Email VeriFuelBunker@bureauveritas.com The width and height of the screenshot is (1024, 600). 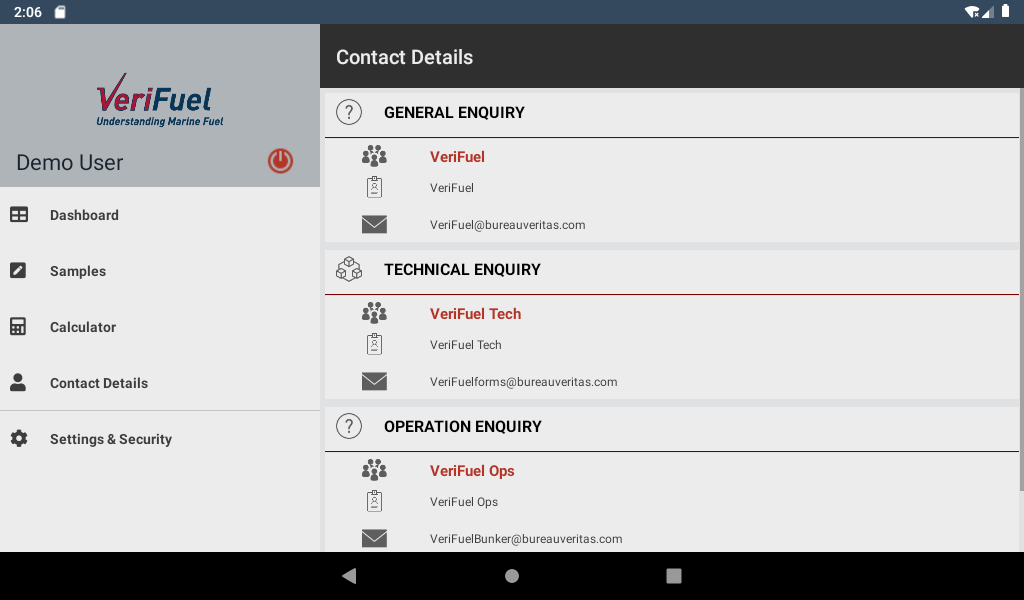pos(526,539)
